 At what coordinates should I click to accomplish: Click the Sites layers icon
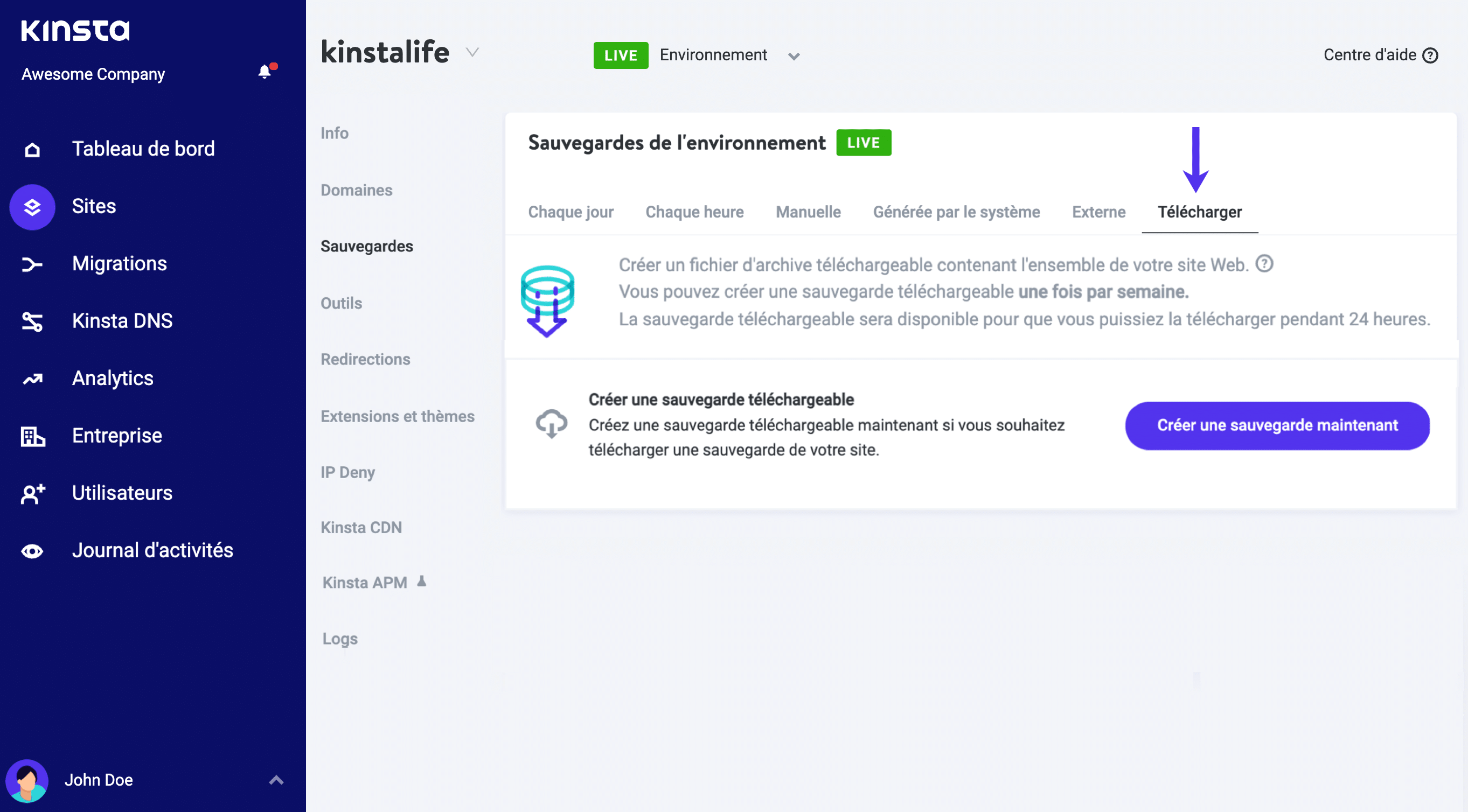pyautogui.click(x=32, y=207)
